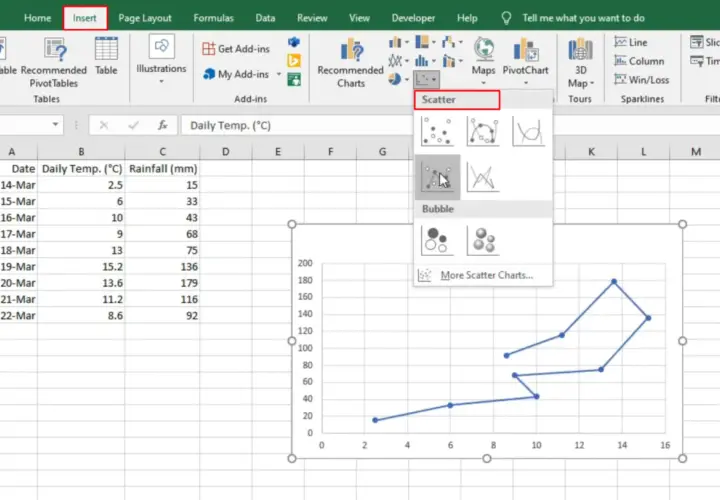Select column B header

(81, 152)
